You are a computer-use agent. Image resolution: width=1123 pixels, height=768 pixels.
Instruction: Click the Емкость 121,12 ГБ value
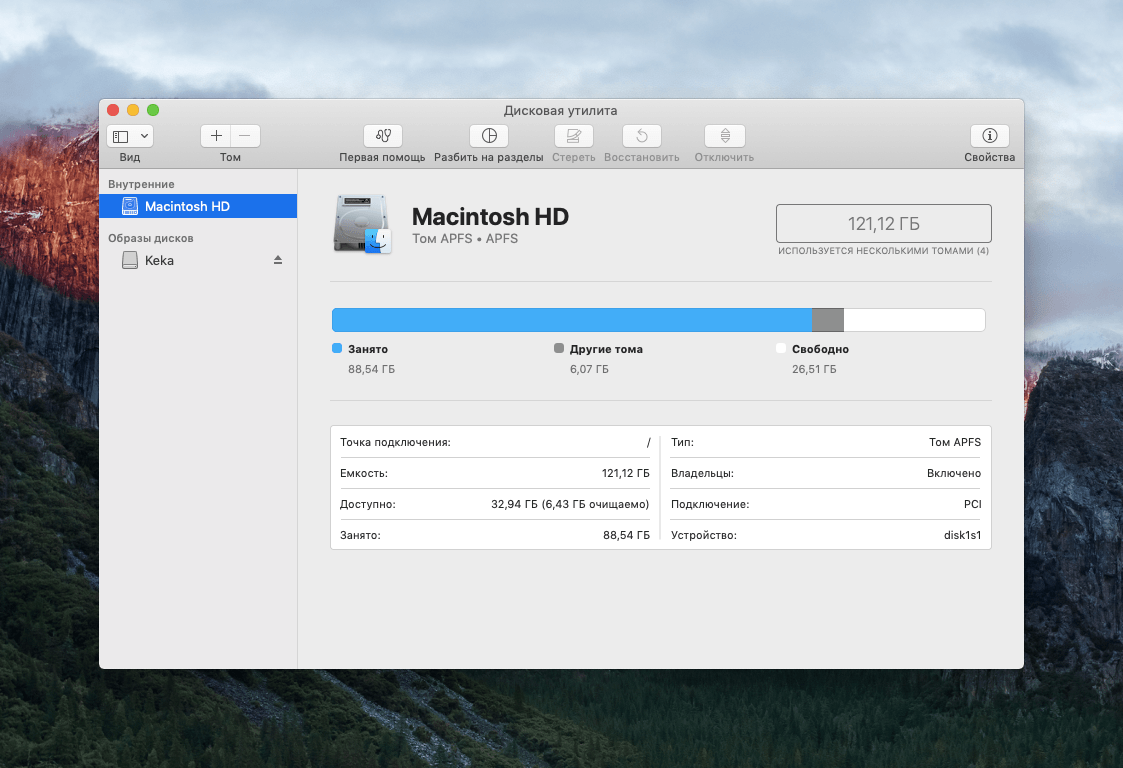click(626, 474)
